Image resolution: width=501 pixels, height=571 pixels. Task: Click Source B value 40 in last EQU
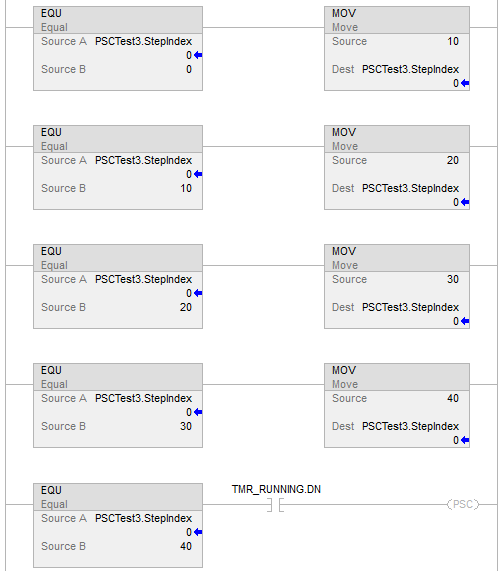(x=186, y=546)
